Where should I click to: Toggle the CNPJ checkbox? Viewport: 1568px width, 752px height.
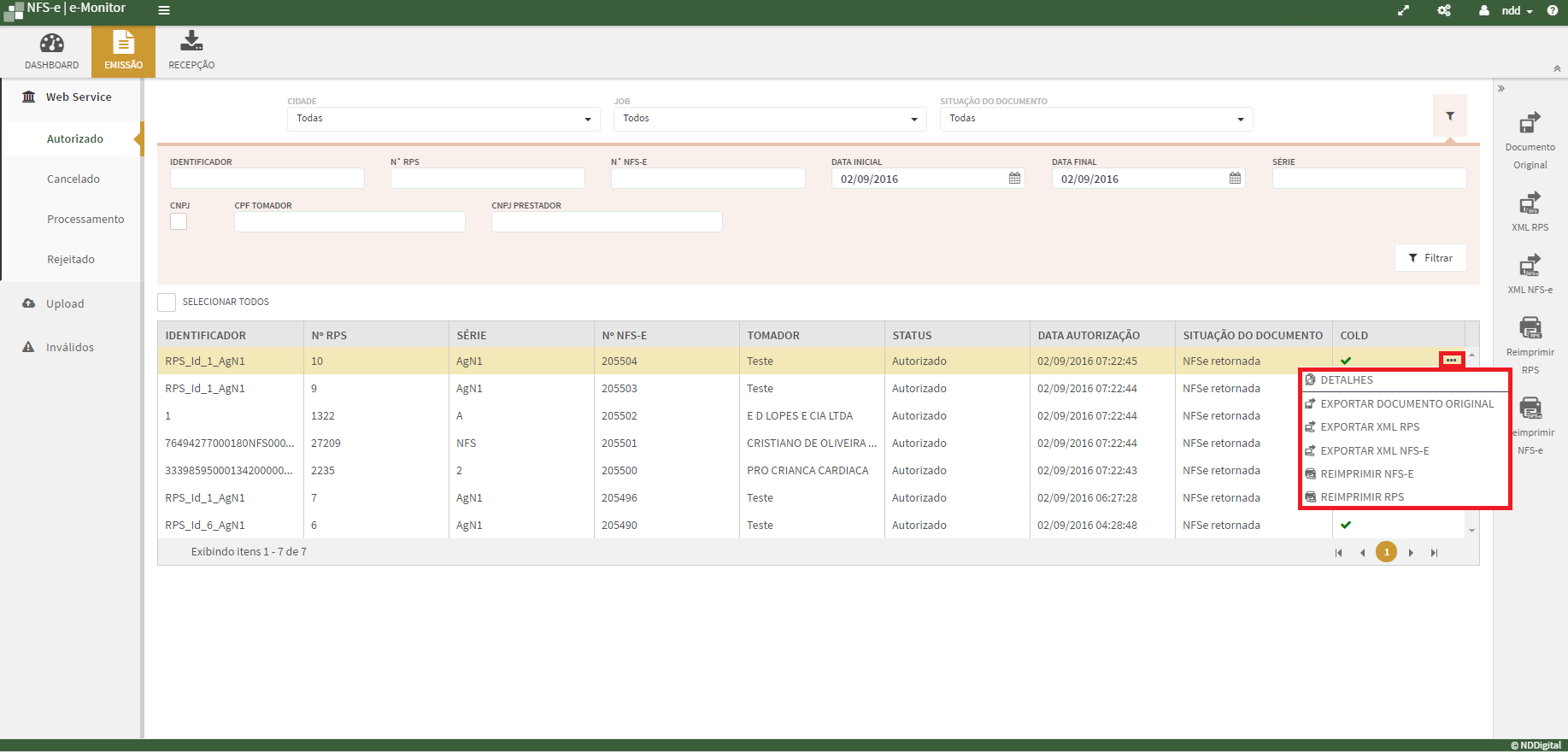[179, 222]
